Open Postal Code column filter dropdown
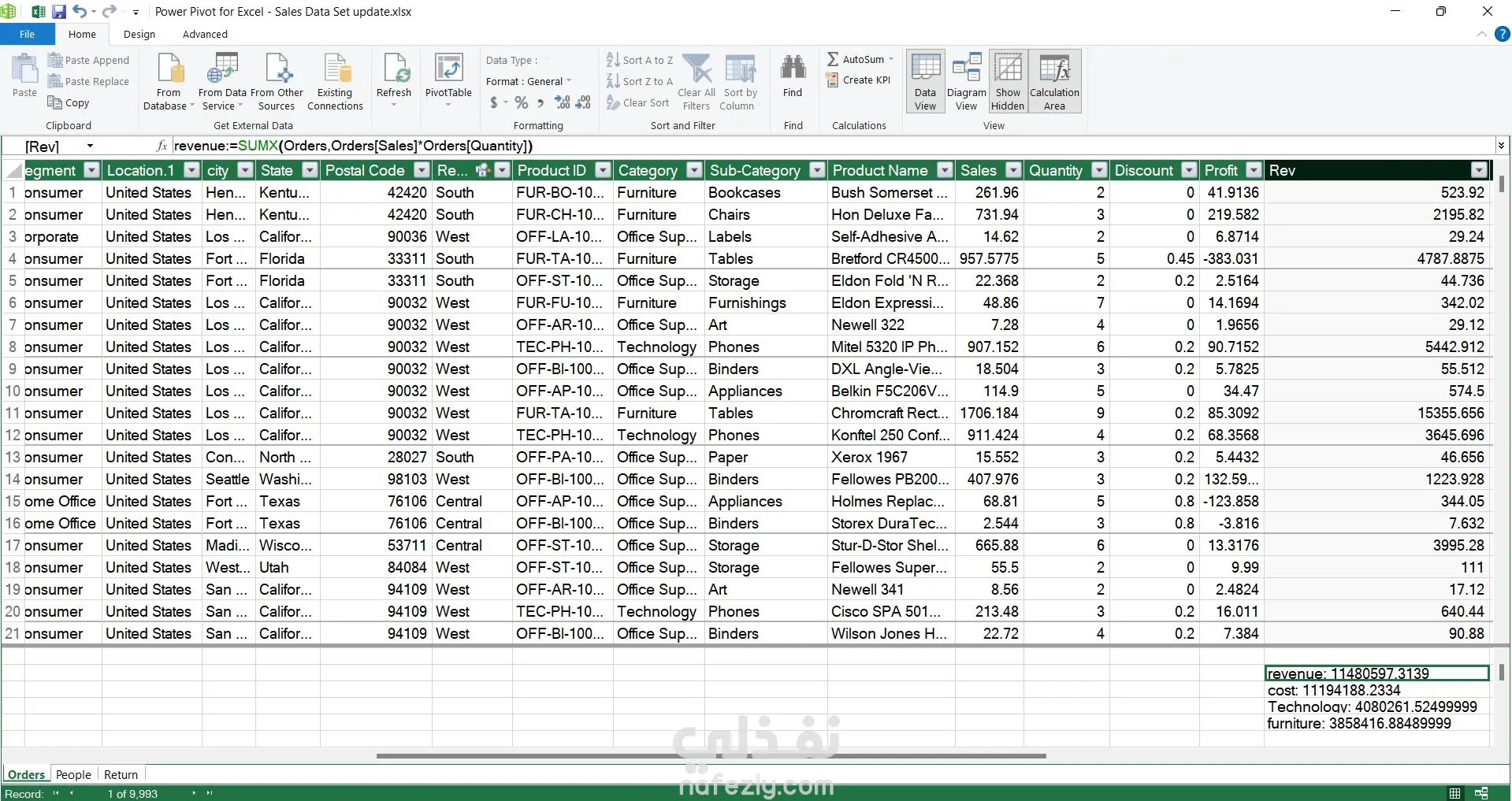Viewport: 1512px width, 801px height. (x=422, y=170)
